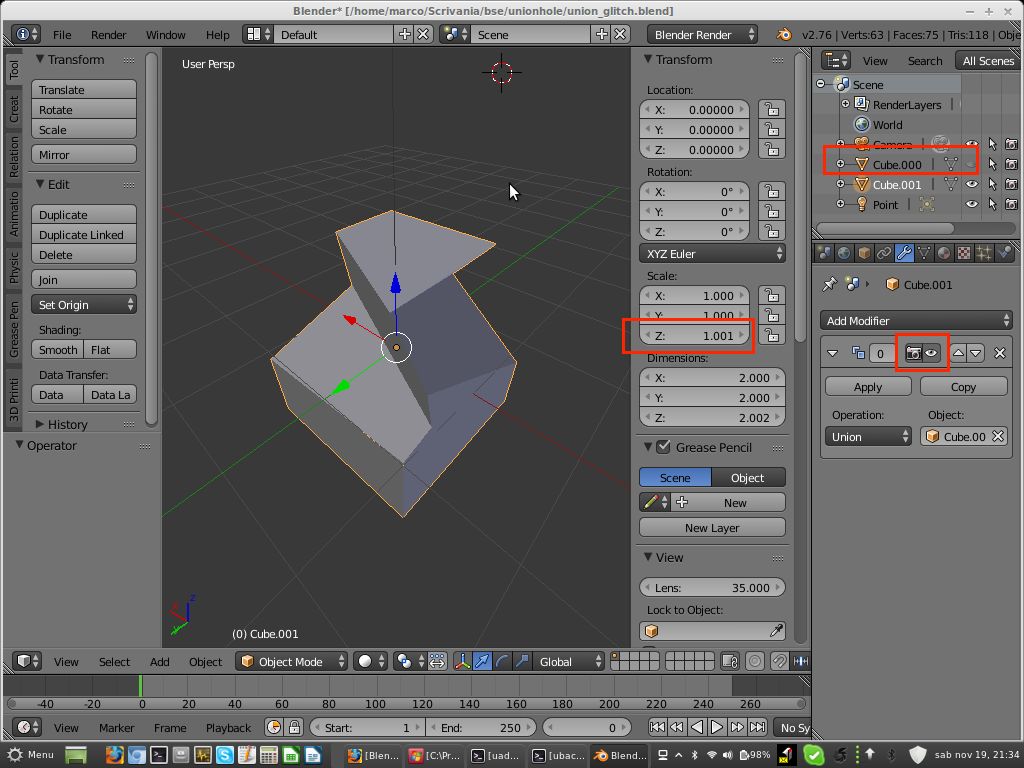Toggle Point lamp visibility eye in outliner
Image resolution: width=1024 pixels, height=768 pixels.
click(x=972, y=204)
